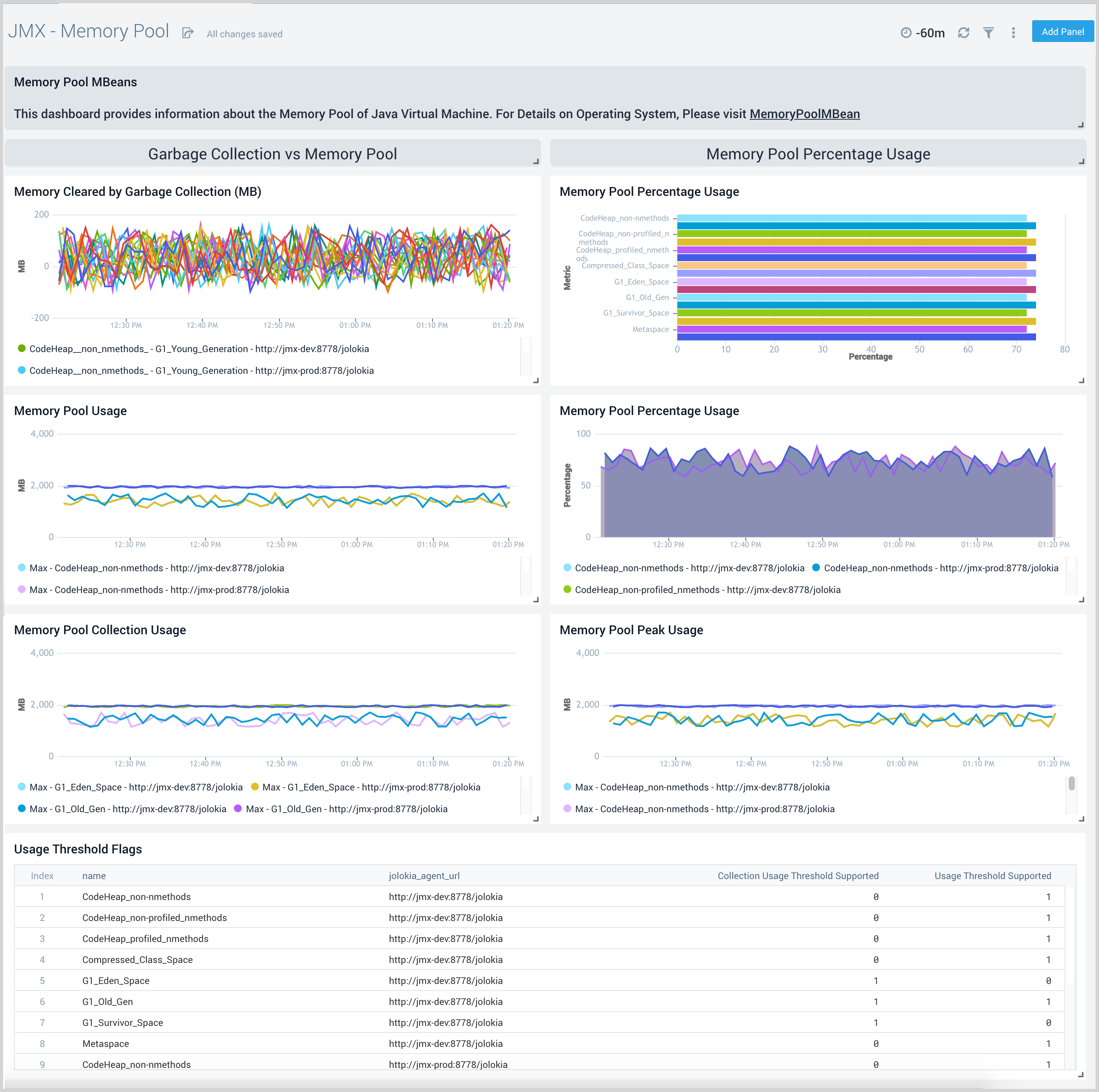This screenshot has width=1099, height=1092.
Task: Click the name column header in the table
Action: pos(94,876)
